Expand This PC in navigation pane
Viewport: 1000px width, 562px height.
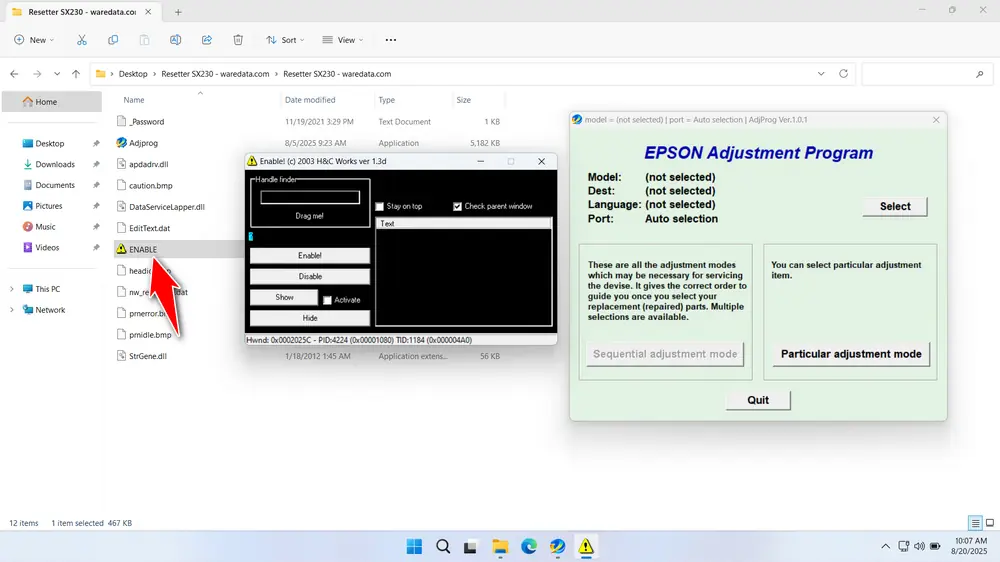pyautogui.click(x=11, y=289)
